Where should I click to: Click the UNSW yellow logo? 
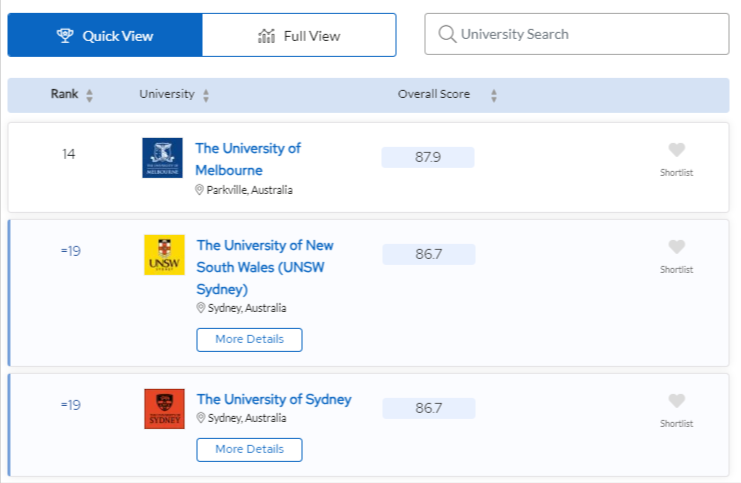(x=164, y=255)
